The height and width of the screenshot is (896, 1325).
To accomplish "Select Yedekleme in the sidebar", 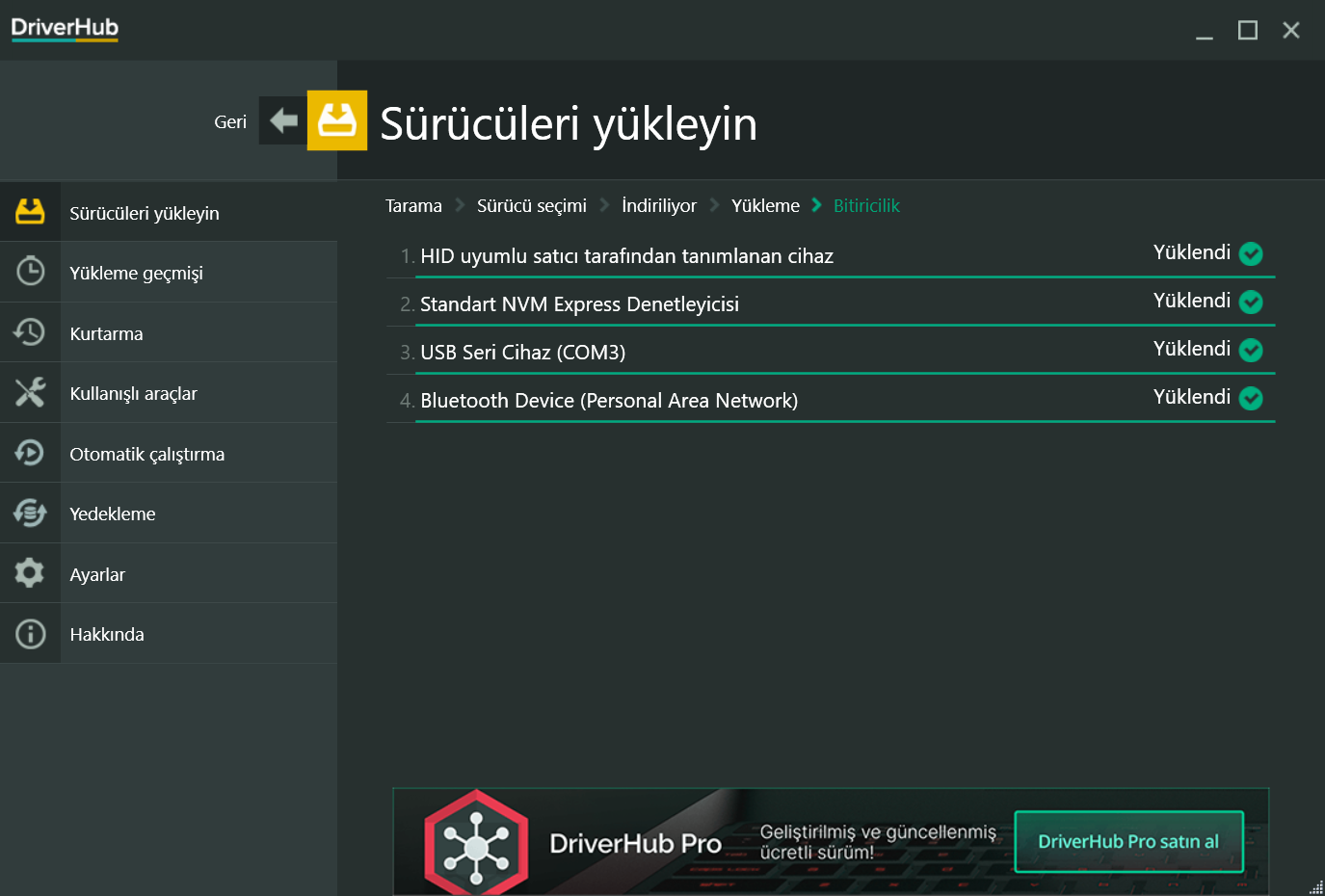I will point(169,514).
